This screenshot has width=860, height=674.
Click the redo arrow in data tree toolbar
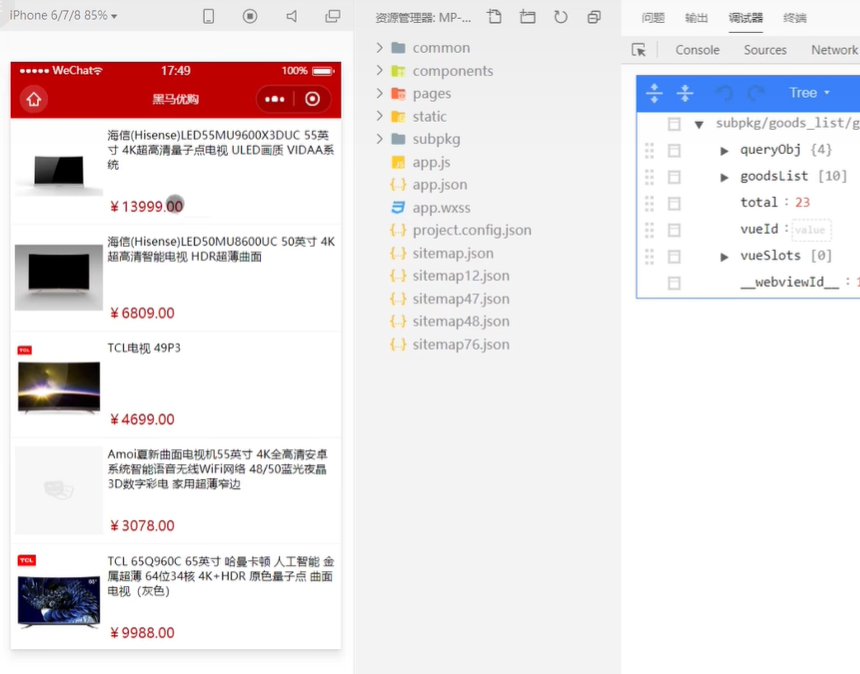click(756, 93)
